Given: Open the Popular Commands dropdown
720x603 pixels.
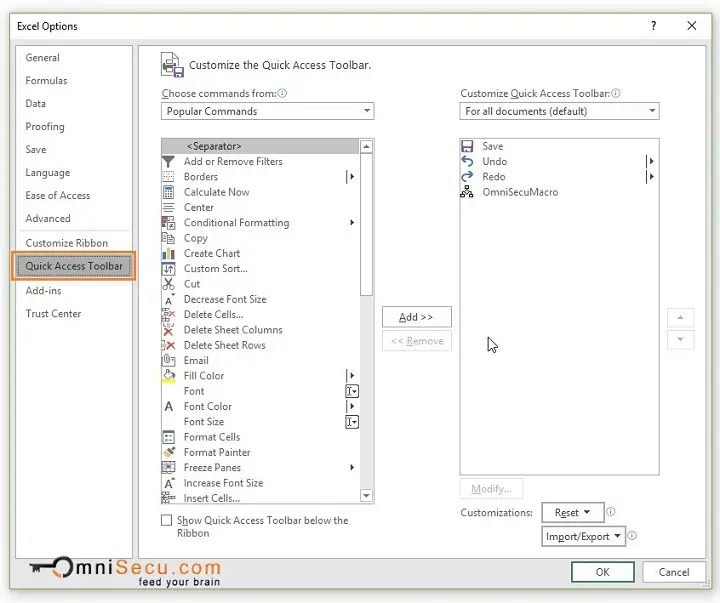Looking at the screenshot, I should tap(268, 111).
